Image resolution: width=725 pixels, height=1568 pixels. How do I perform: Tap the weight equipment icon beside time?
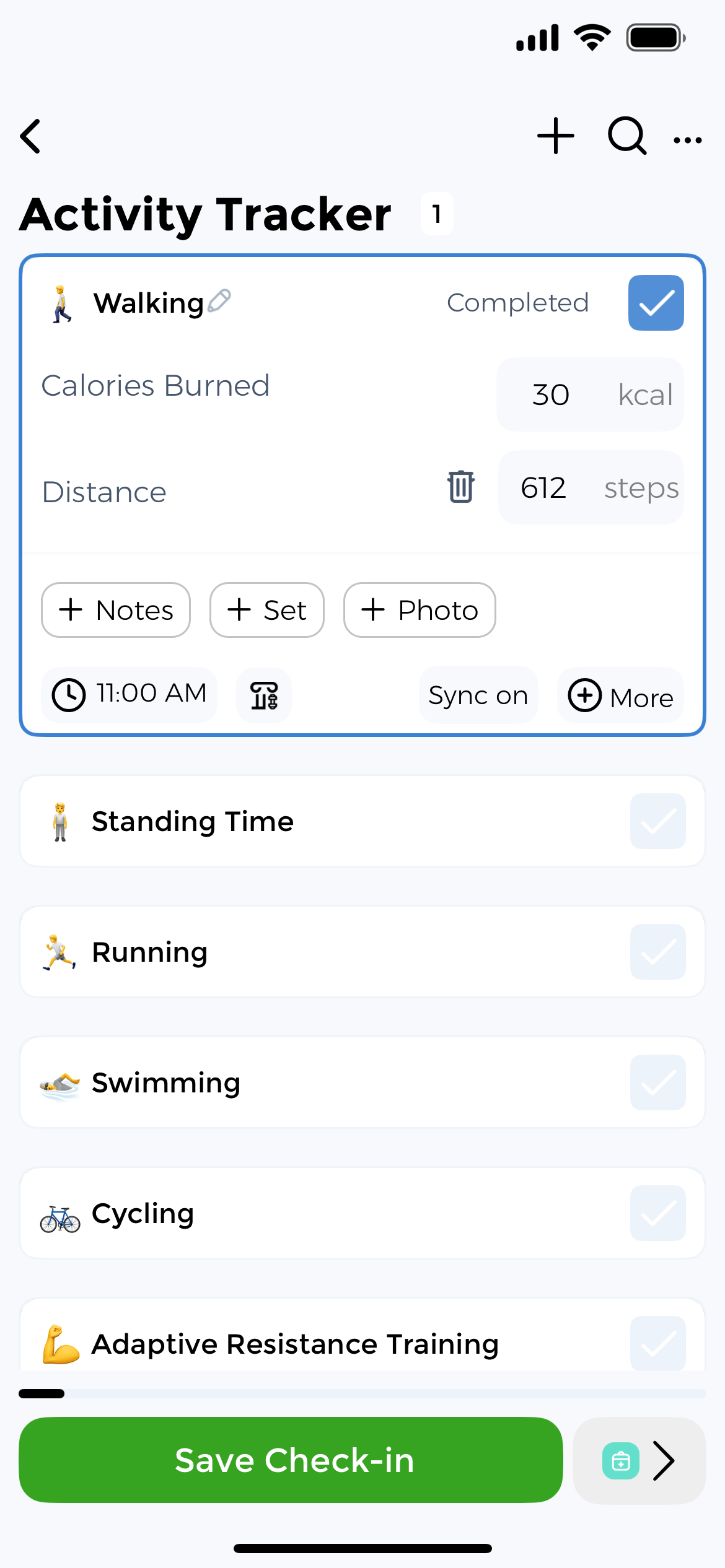click(x=264, y=695)
